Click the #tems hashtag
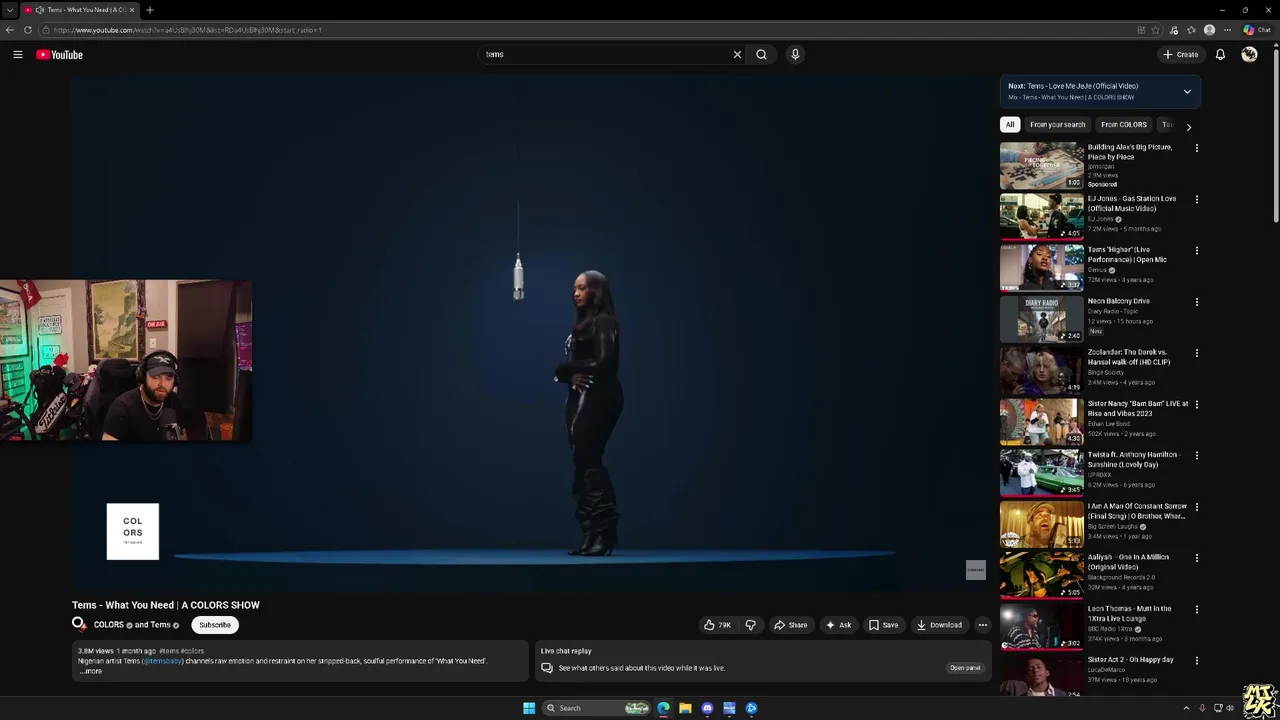Screen dimensions: 1280x720 pos(168,651)
